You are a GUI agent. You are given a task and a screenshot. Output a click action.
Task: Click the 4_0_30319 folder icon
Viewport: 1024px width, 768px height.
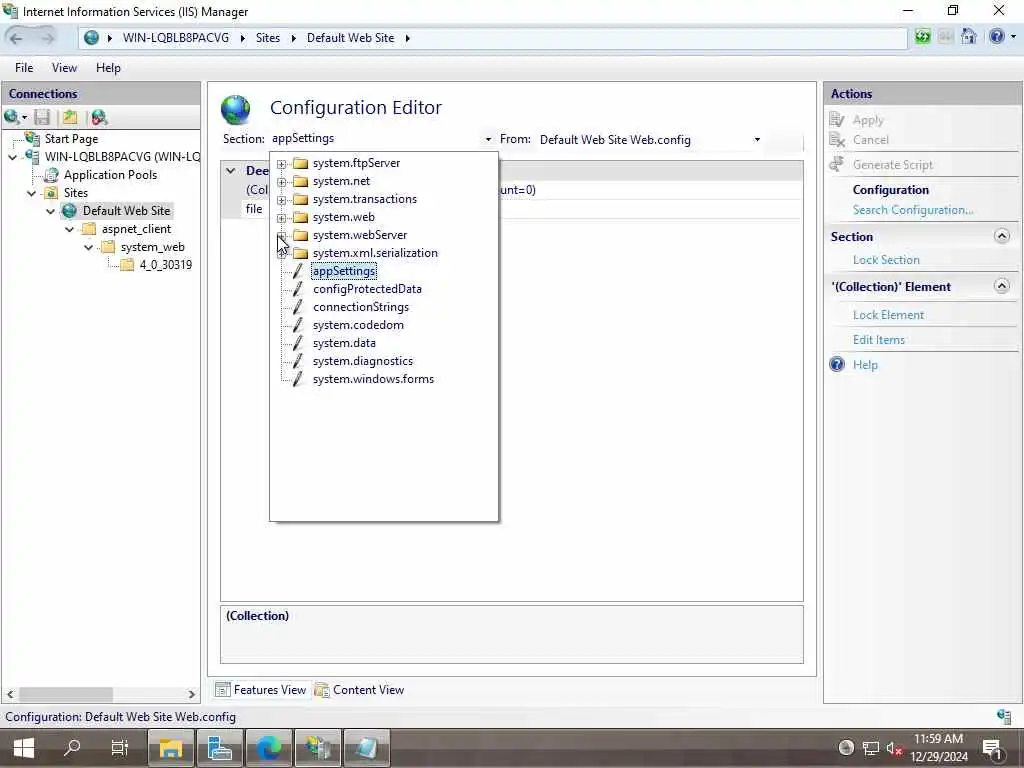pyautogui.click(x=127, y=264)
